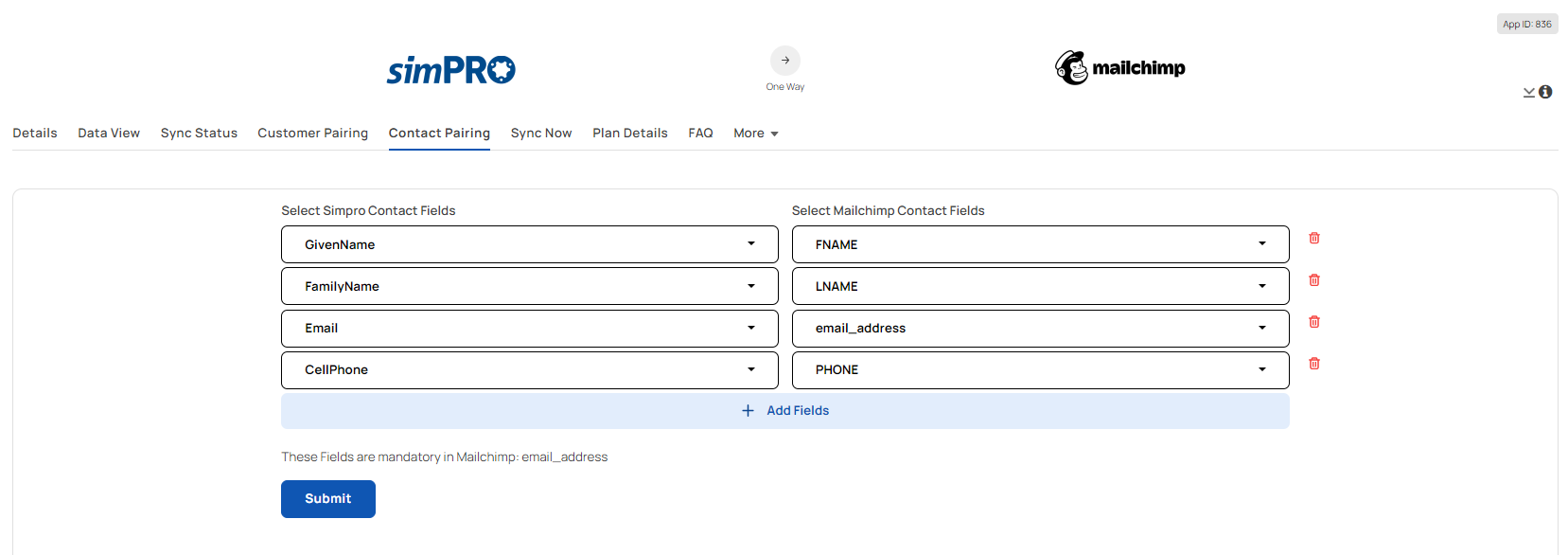This screenshot has height=555, width=1568.
Task: Click the mandatory fields notice about email_address
Action: 444,457
